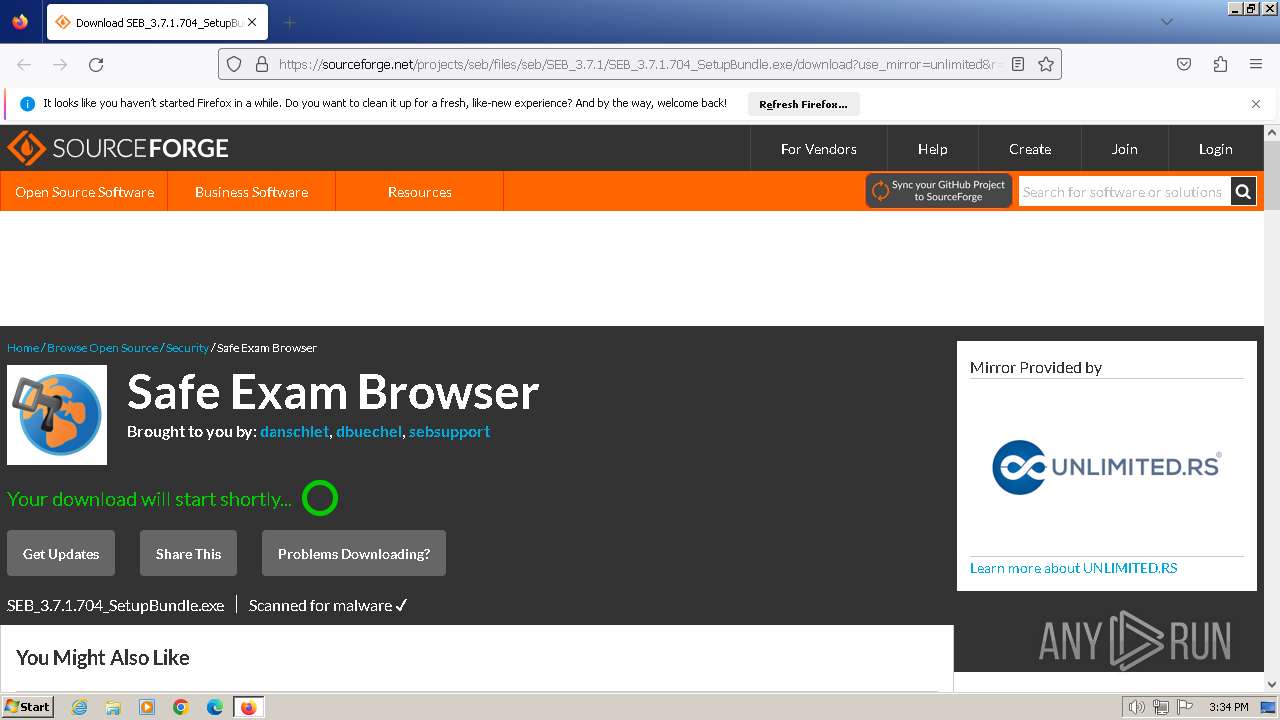
Task: Open dbuechel author profile link
Action: click(369, 432)
